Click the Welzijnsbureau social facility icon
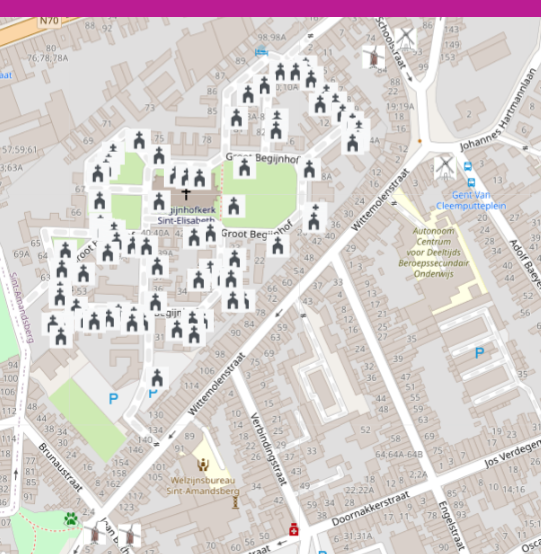541x554 pixels. [x=203, y=465]
